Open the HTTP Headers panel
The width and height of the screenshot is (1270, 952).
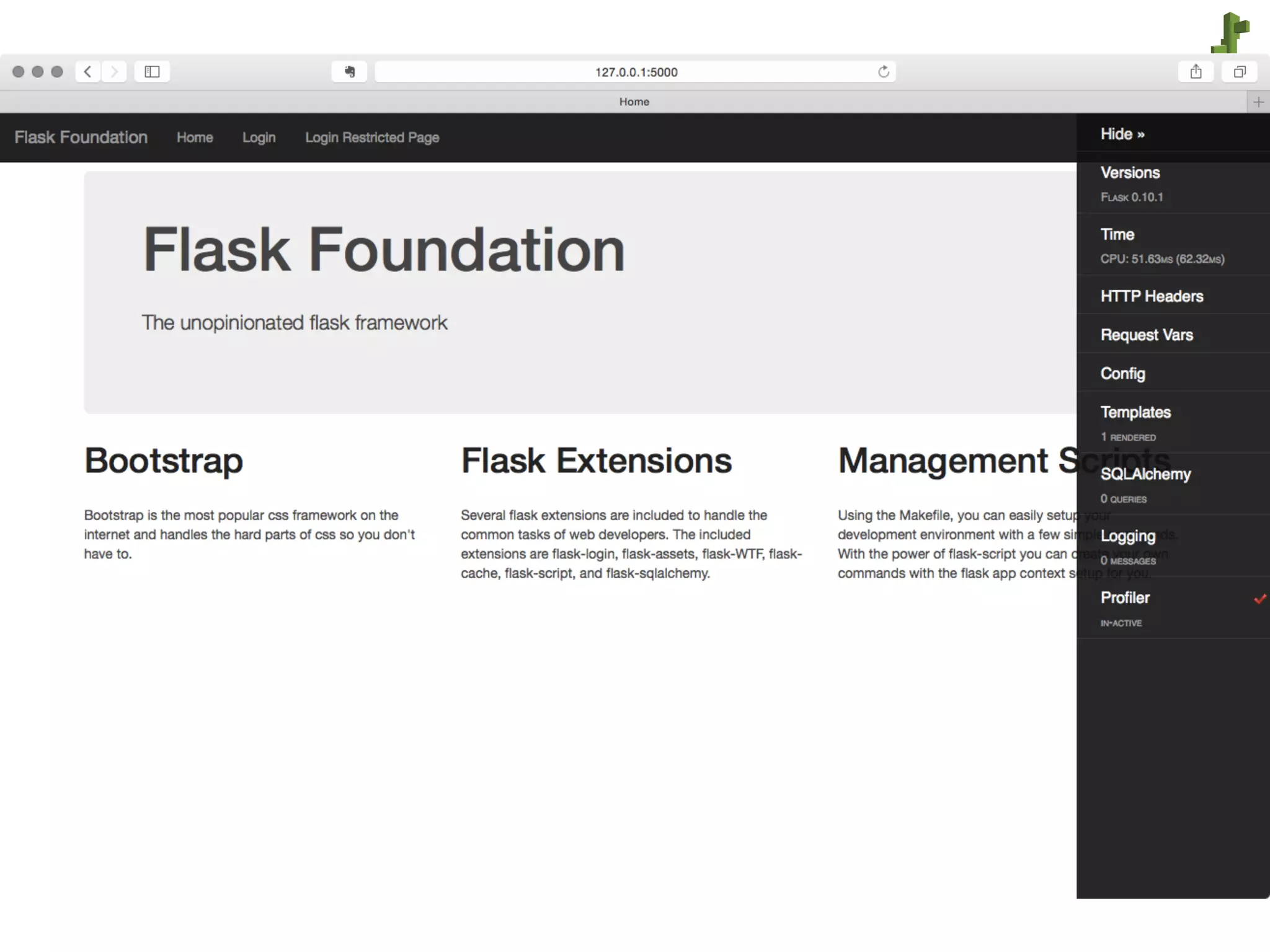[1151, 296]
